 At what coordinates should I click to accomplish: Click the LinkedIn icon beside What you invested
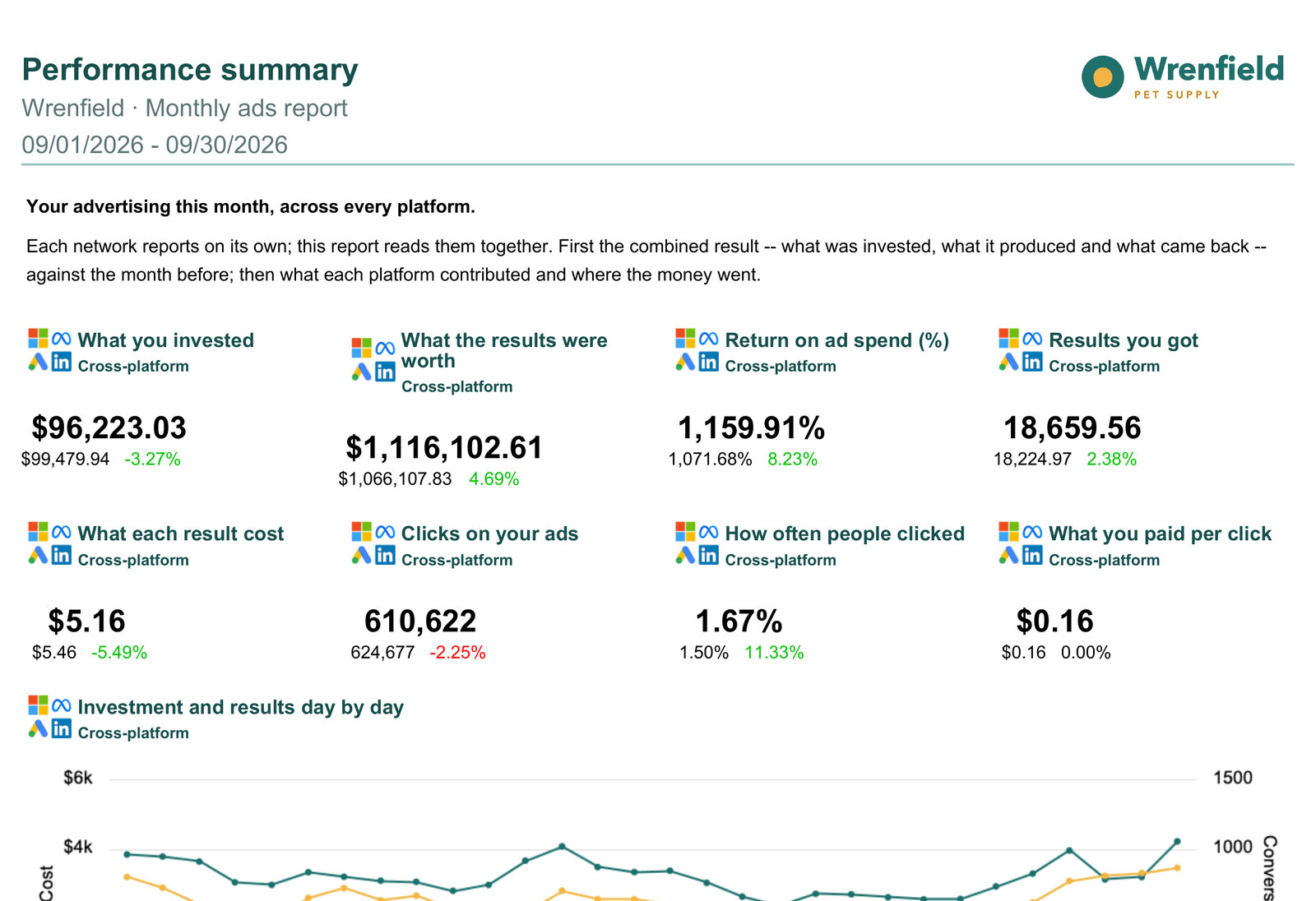[x=61, y=362]
